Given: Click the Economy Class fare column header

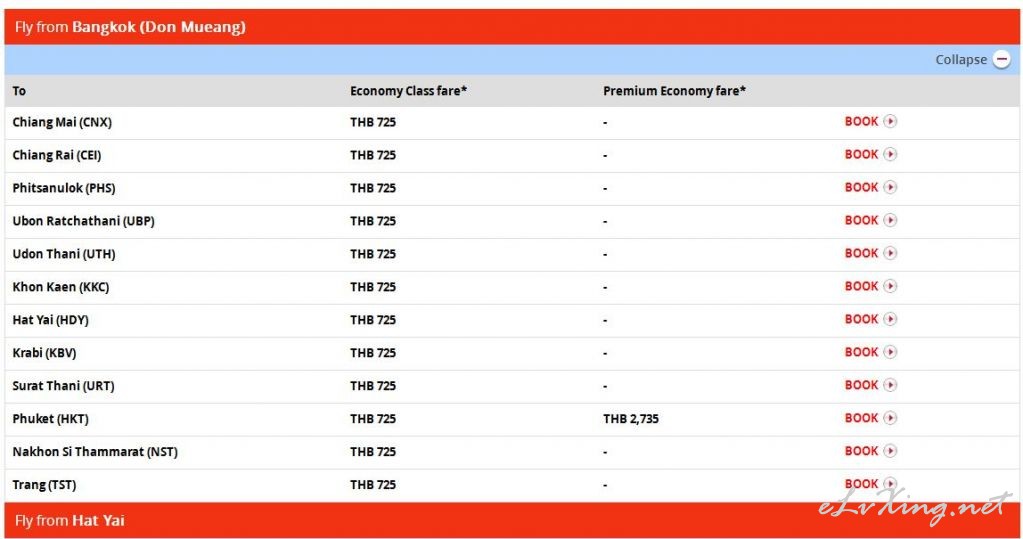Looking at the screenshot, I should pos(408,91).
